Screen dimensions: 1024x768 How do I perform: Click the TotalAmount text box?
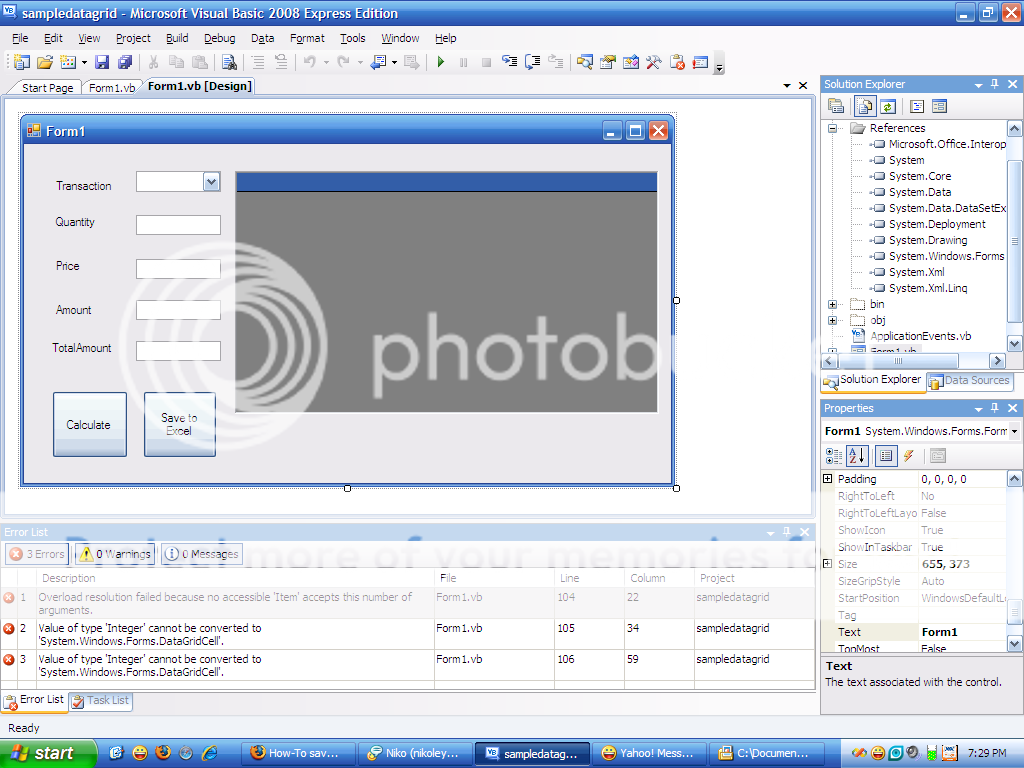point(178,351)
